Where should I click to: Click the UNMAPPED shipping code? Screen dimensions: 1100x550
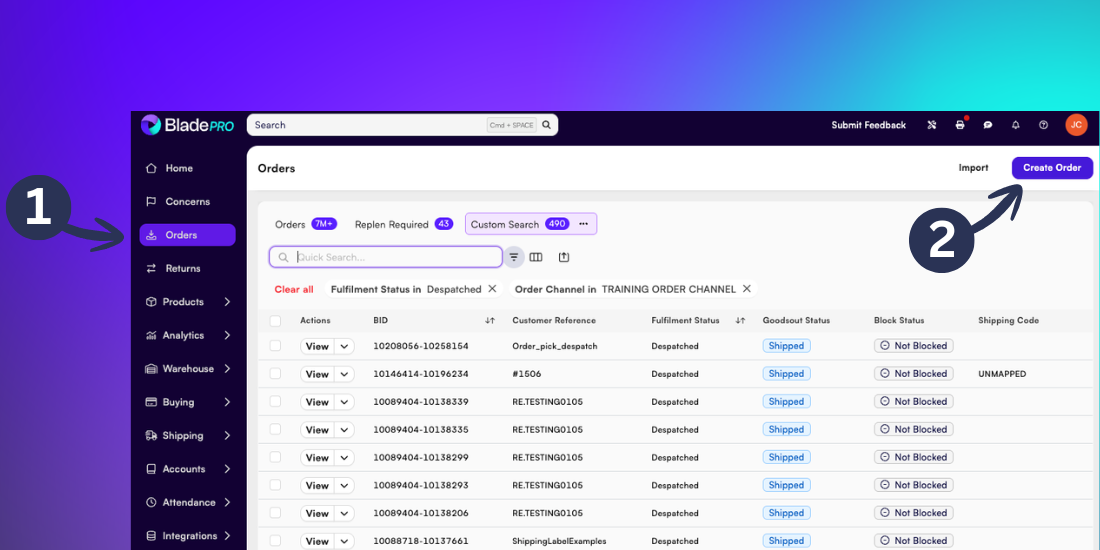coord(1002,374)
